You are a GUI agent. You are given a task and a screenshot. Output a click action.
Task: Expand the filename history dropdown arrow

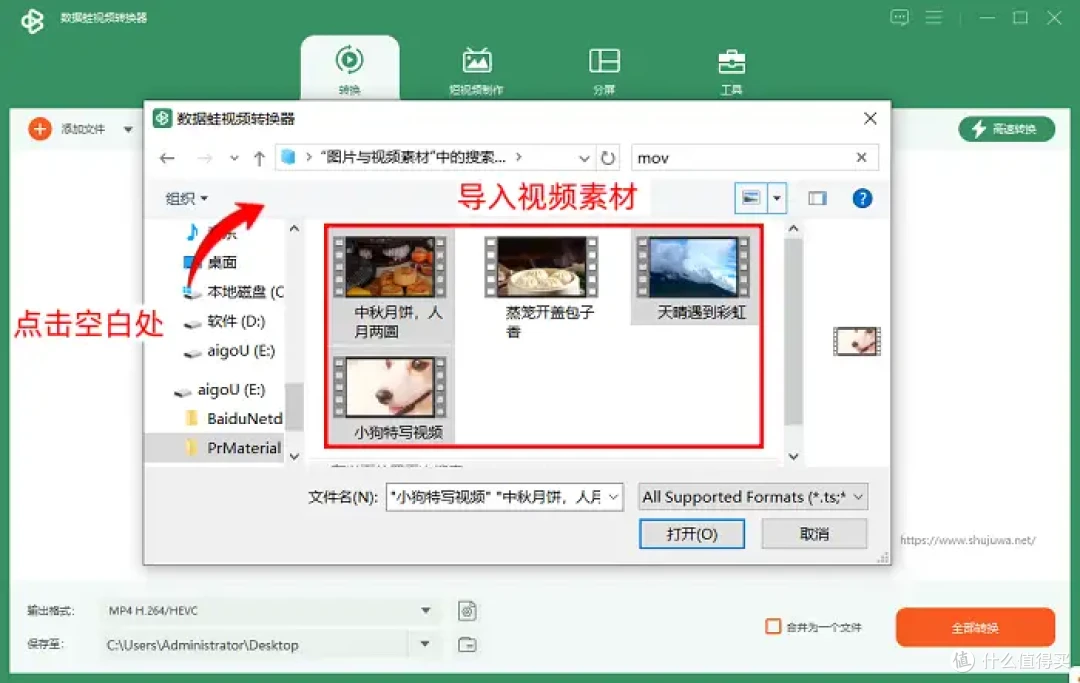pyautogui.click(x=614, y=496)
